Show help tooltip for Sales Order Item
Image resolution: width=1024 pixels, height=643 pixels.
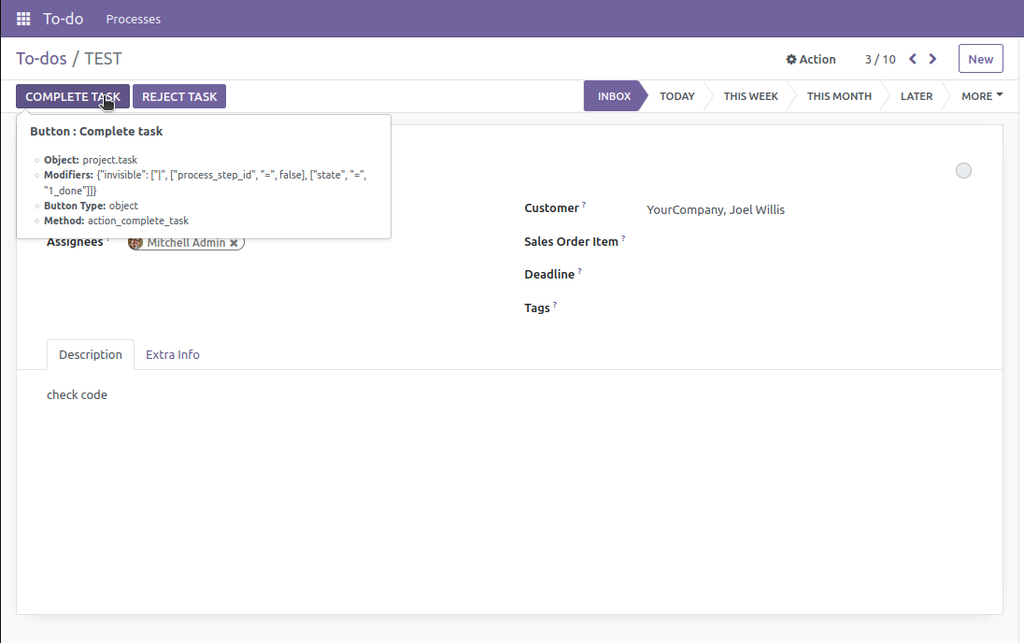(x=623, y=238)
